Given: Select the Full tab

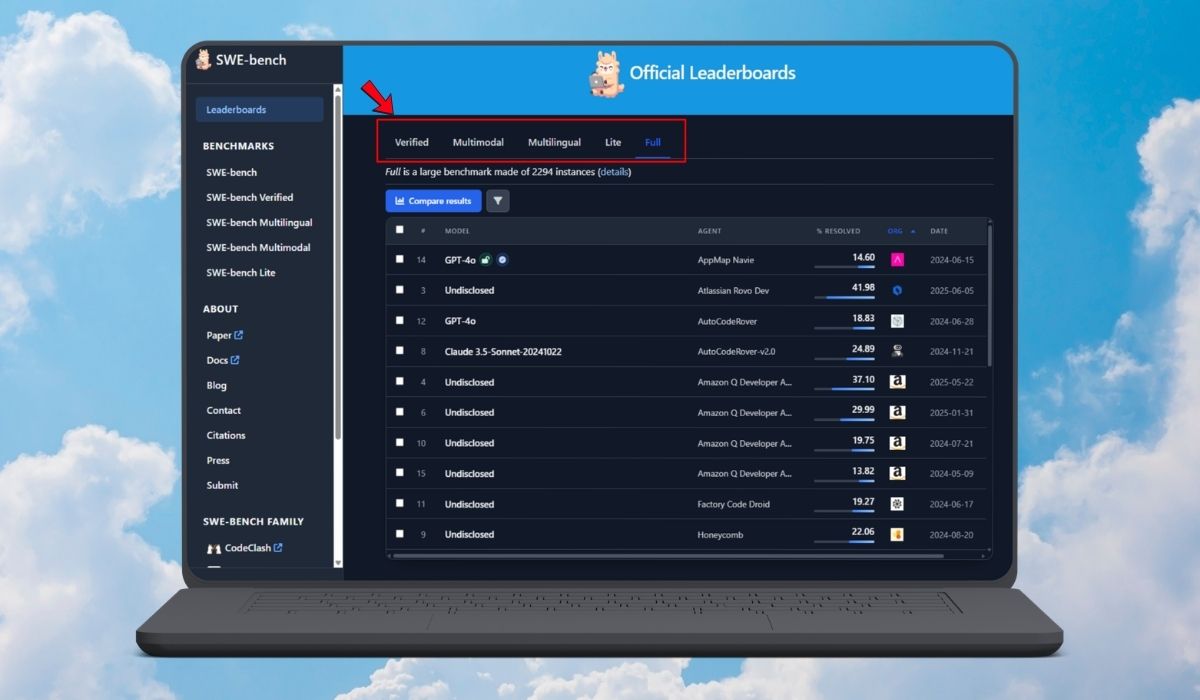Looking at the screenshot, I should [653, 142].
